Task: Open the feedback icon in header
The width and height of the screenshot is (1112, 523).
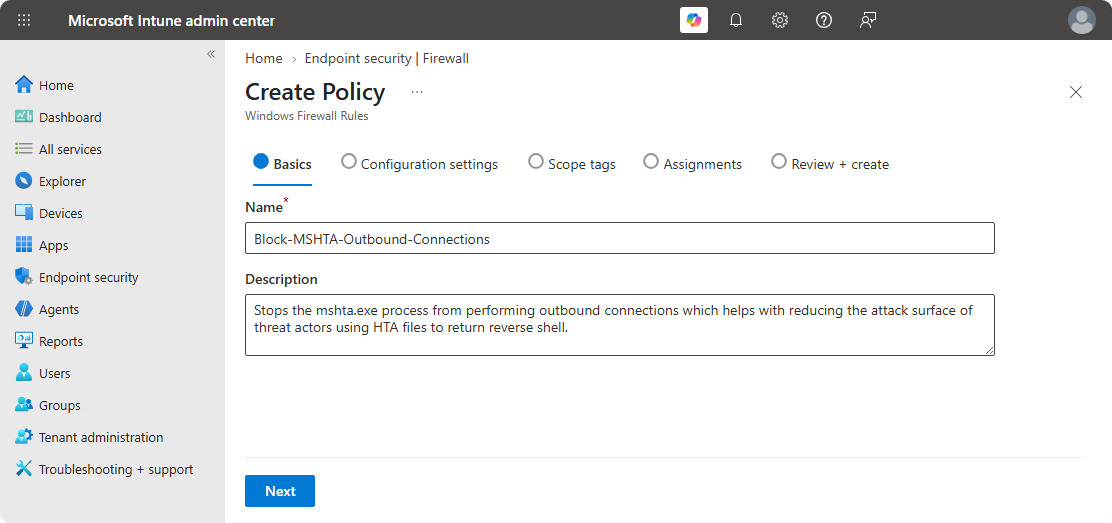Action: 867,21
